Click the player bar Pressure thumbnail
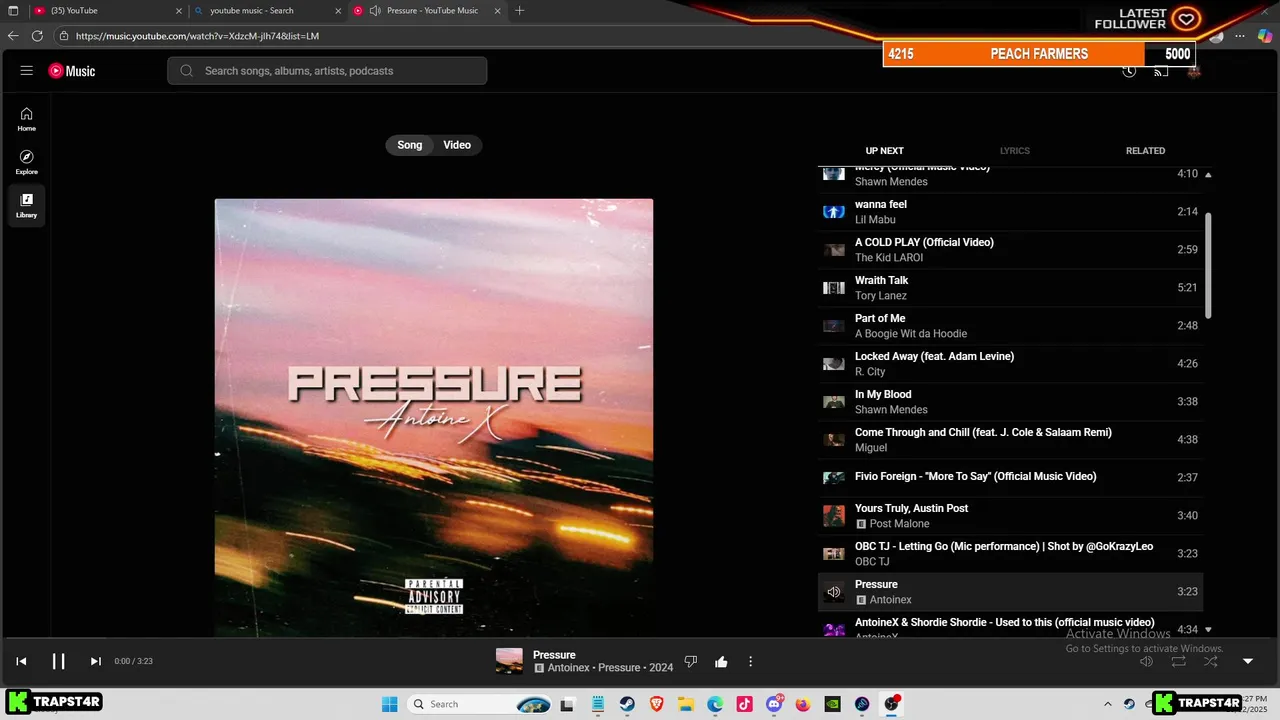This screenshot has height=720, width=1280. pyautogui.click(x=509, y=661)
